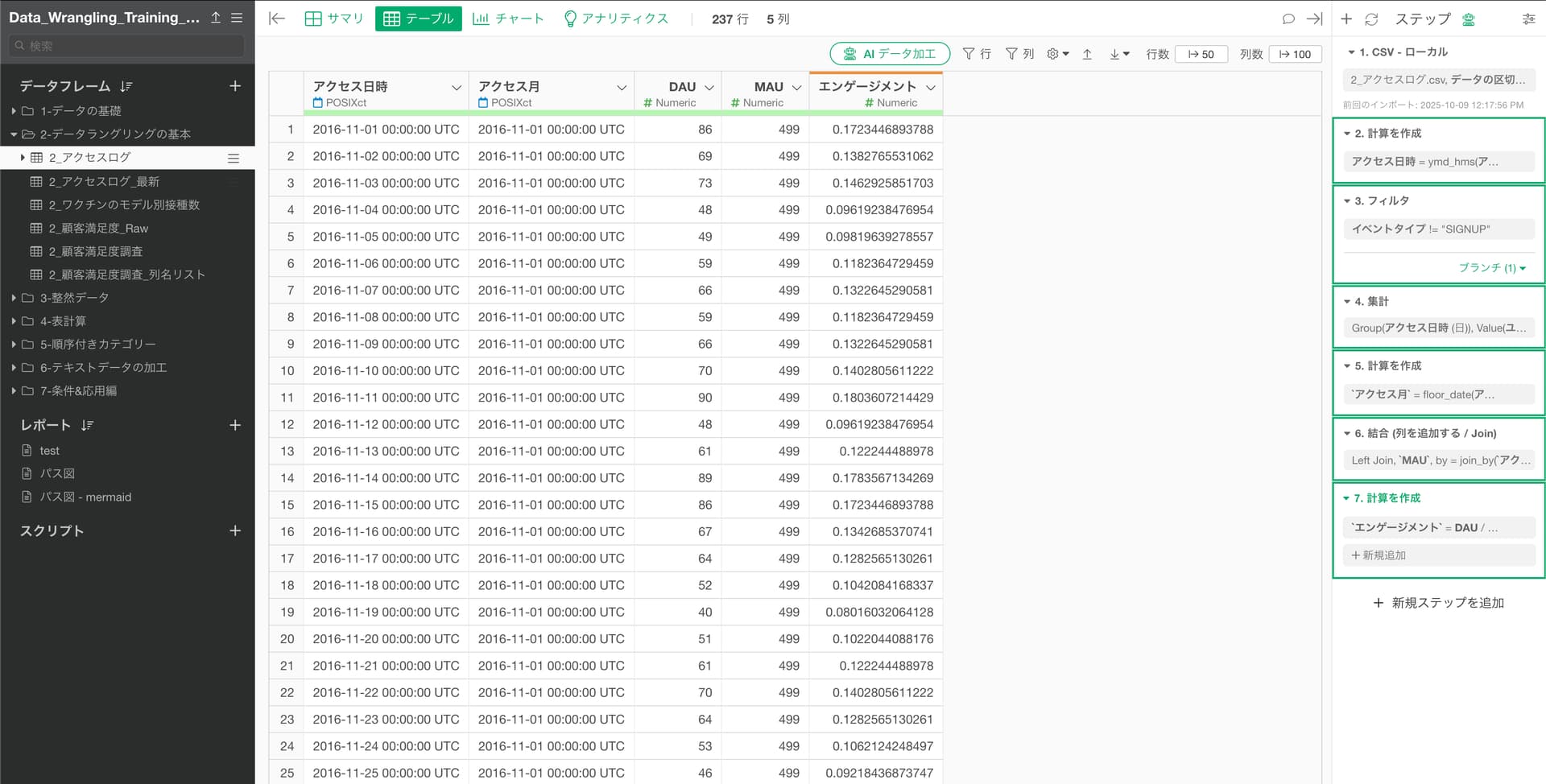Click the 検索 search field
The width and height of the screenshot is (1546, 784).
[x=127, y=46]
